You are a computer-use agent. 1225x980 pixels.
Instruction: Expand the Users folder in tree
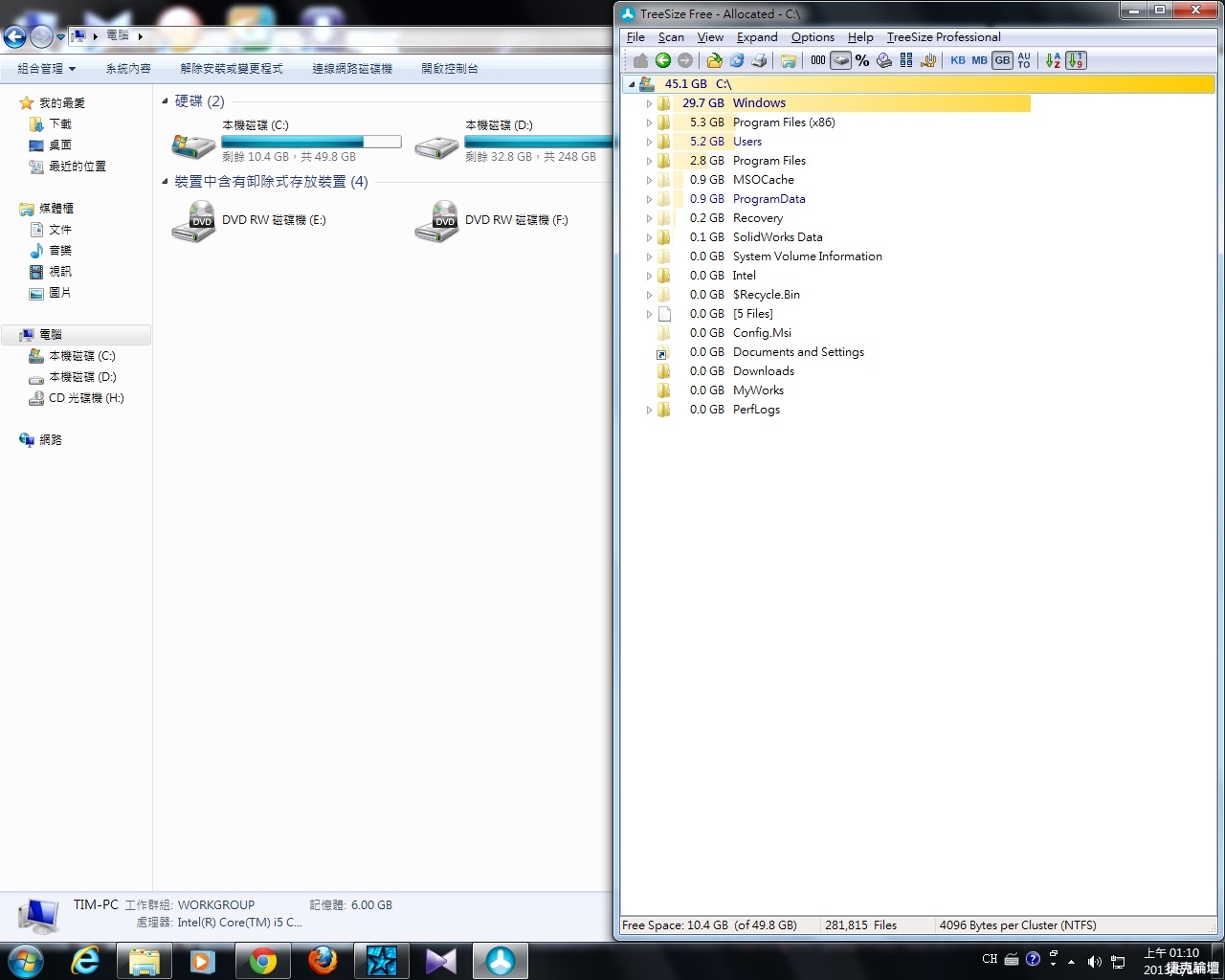649,142
